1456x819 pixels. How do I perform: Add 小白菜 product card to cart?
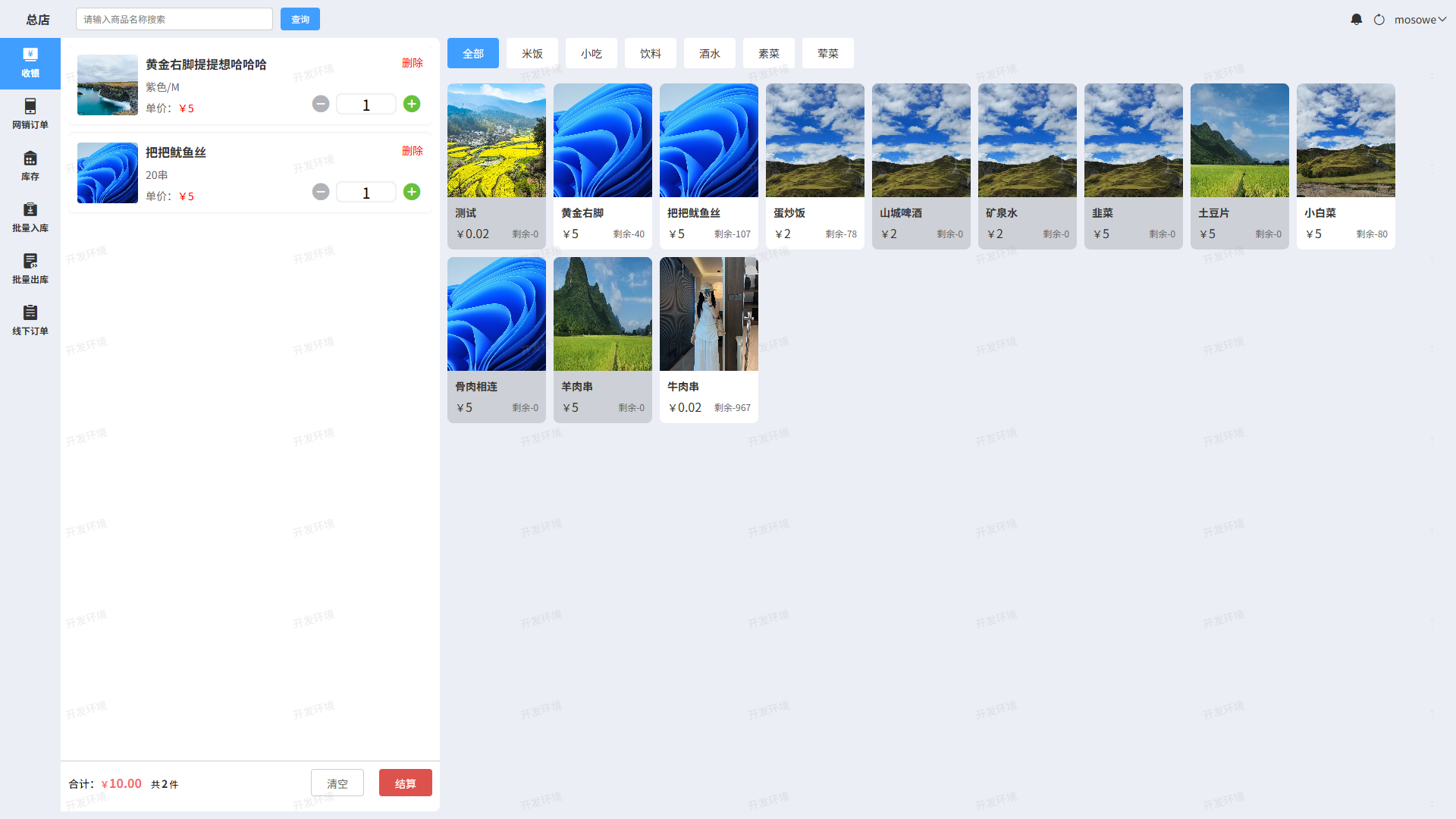click(1346, 166)
